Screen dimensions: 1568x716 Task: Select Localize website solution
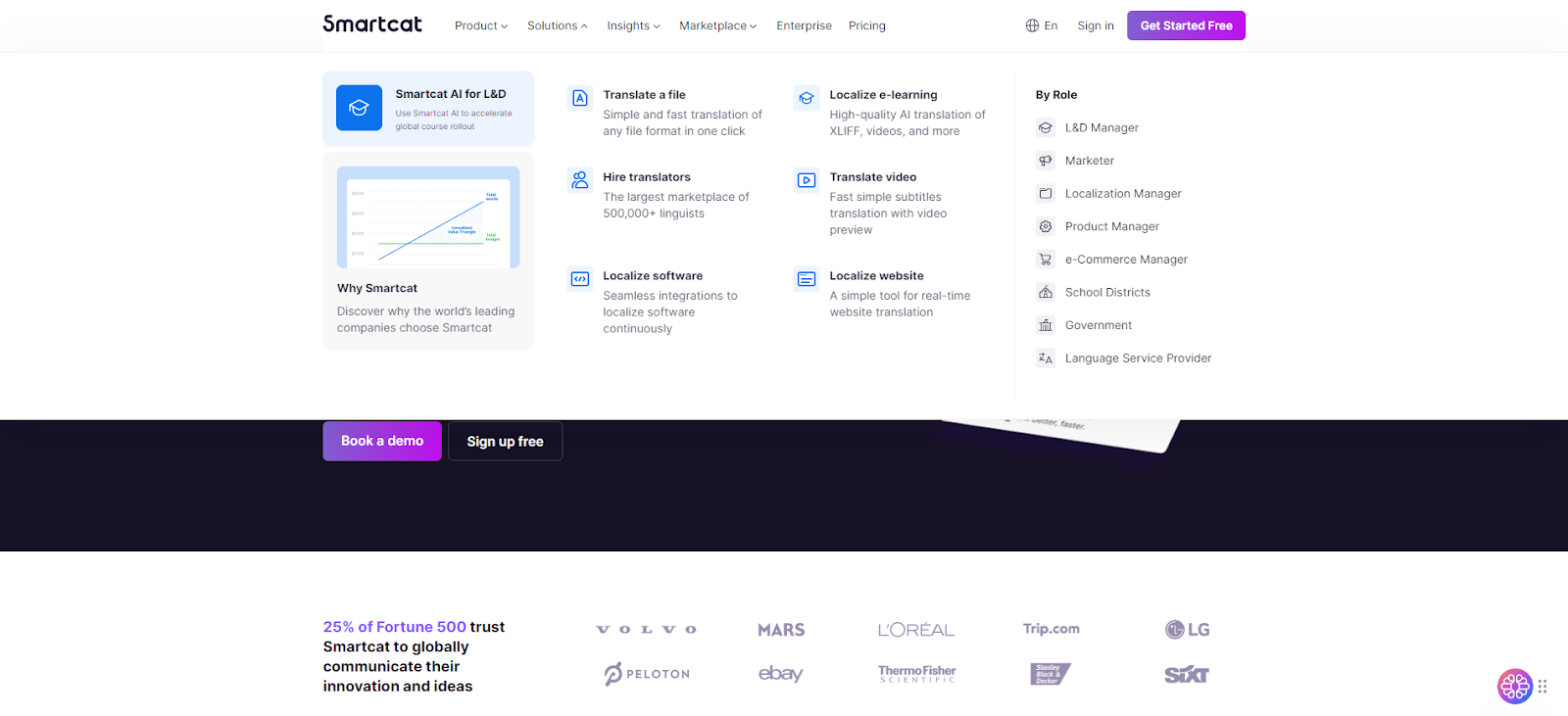point(892,294)
